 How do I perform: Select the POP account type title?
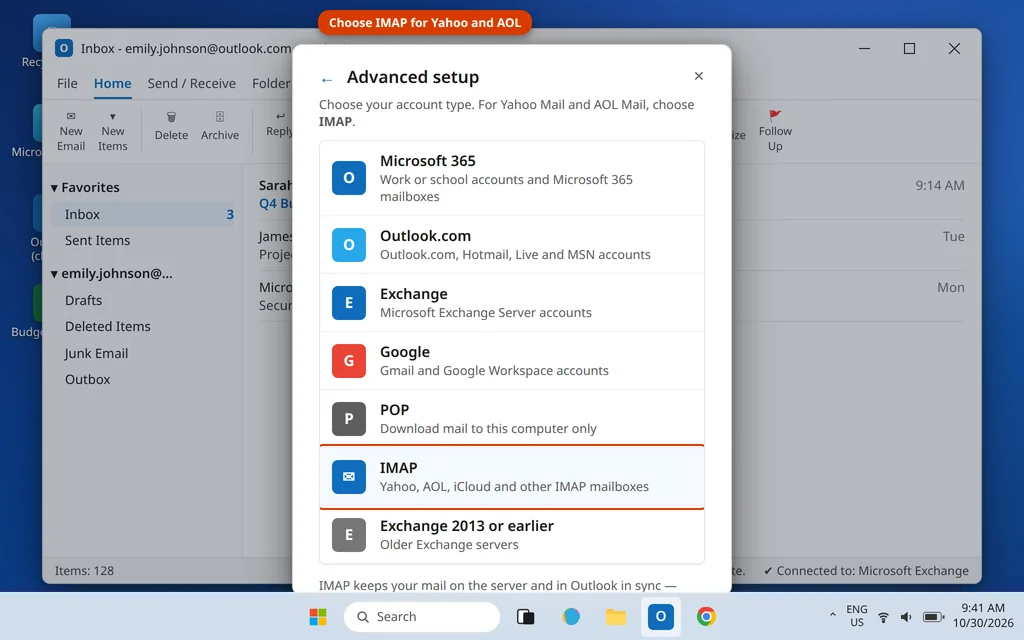click(x=394, y=409)
